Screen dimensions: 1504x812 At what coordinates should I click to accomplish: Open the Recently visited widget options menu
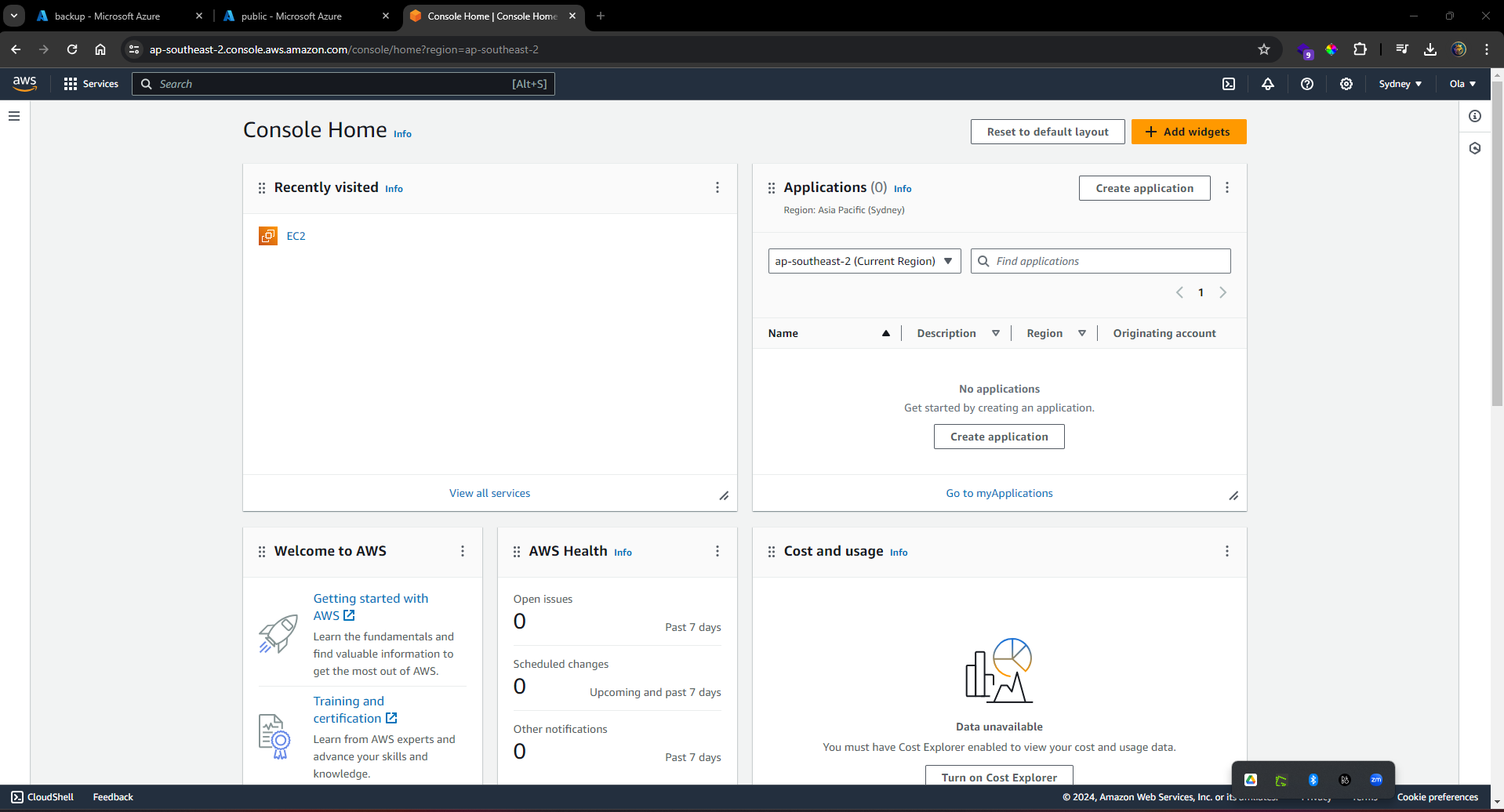pos(717,187)
